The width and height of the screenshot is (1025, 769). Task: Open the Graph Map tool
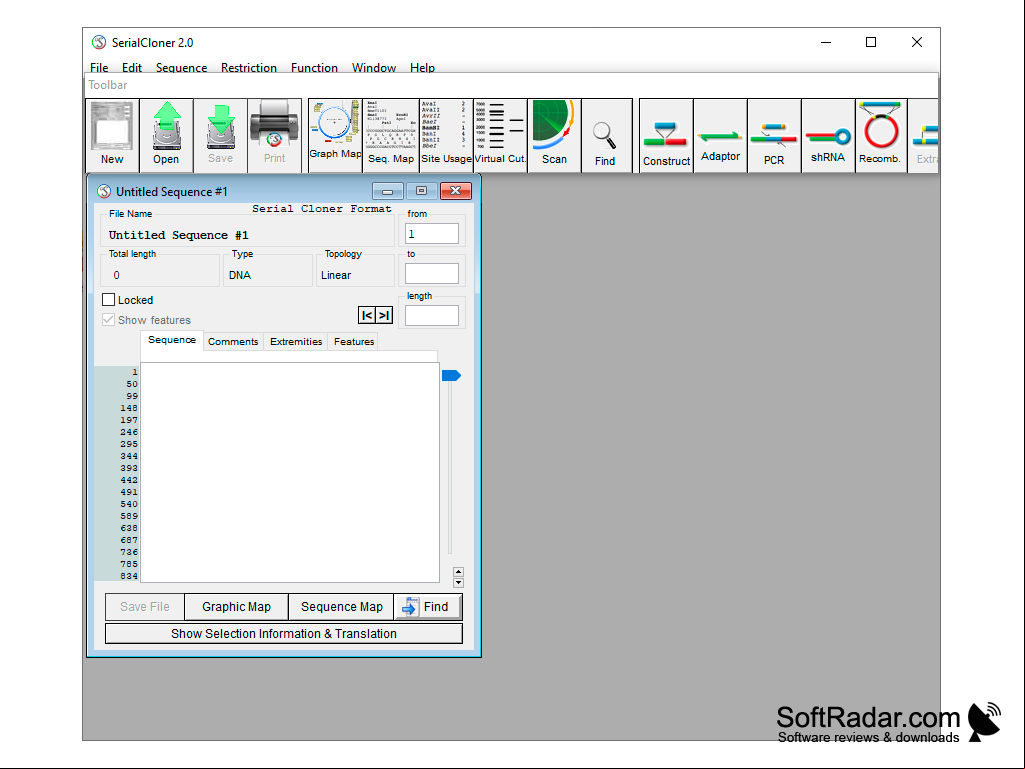coord(335,135)
